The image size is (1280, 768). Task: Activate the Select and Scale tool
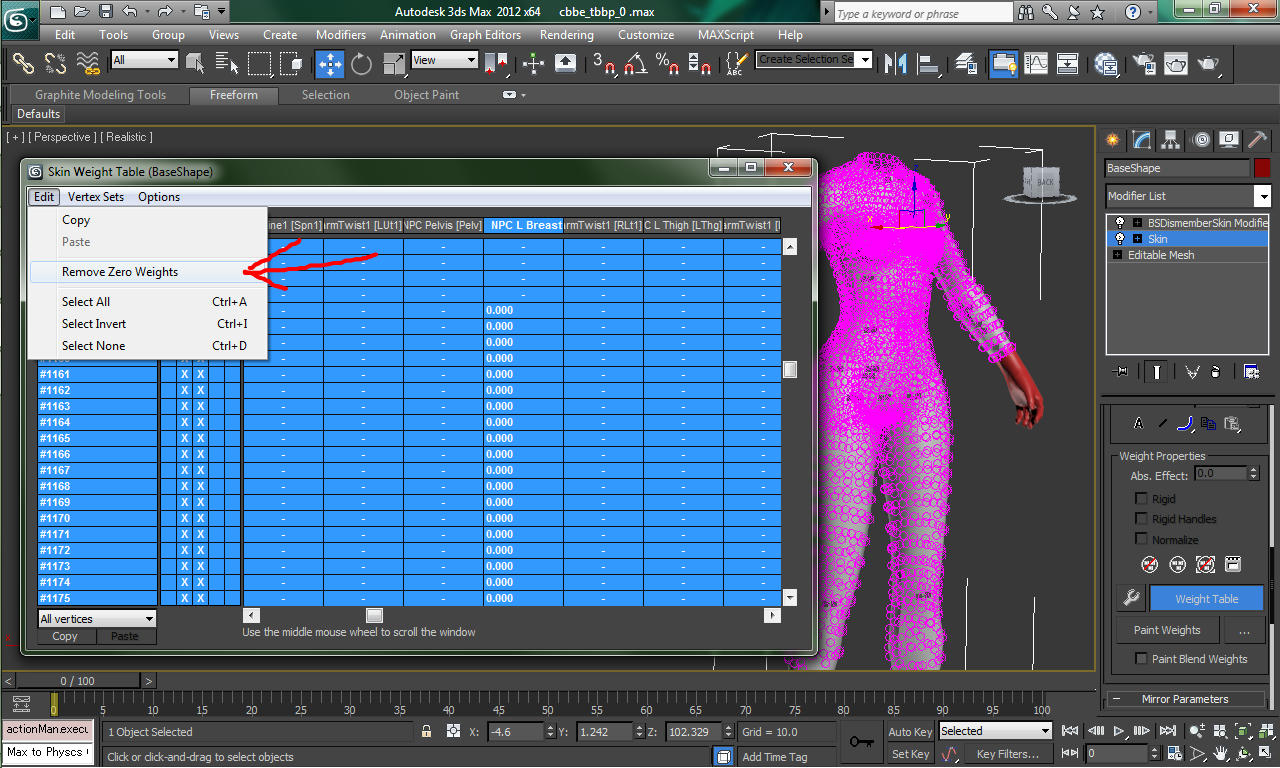394,63
